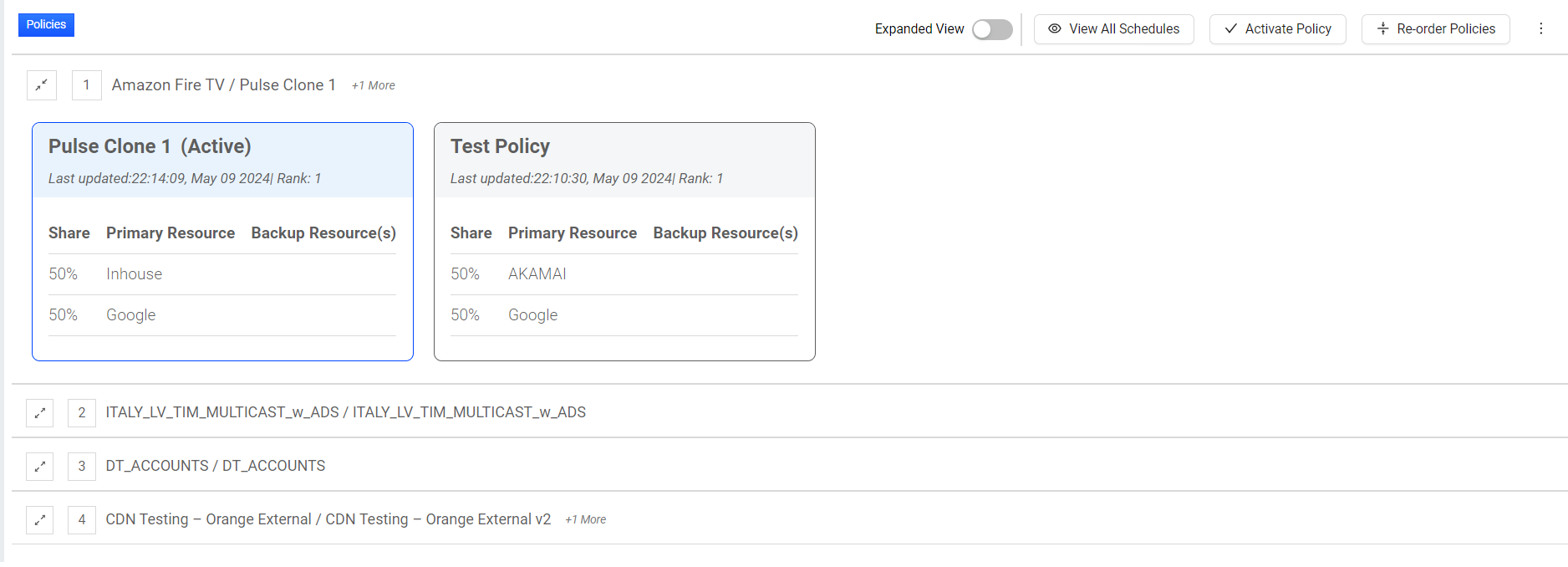Click the Re-order Policies button label
1568x567 pixels.
coord(1446,28)
